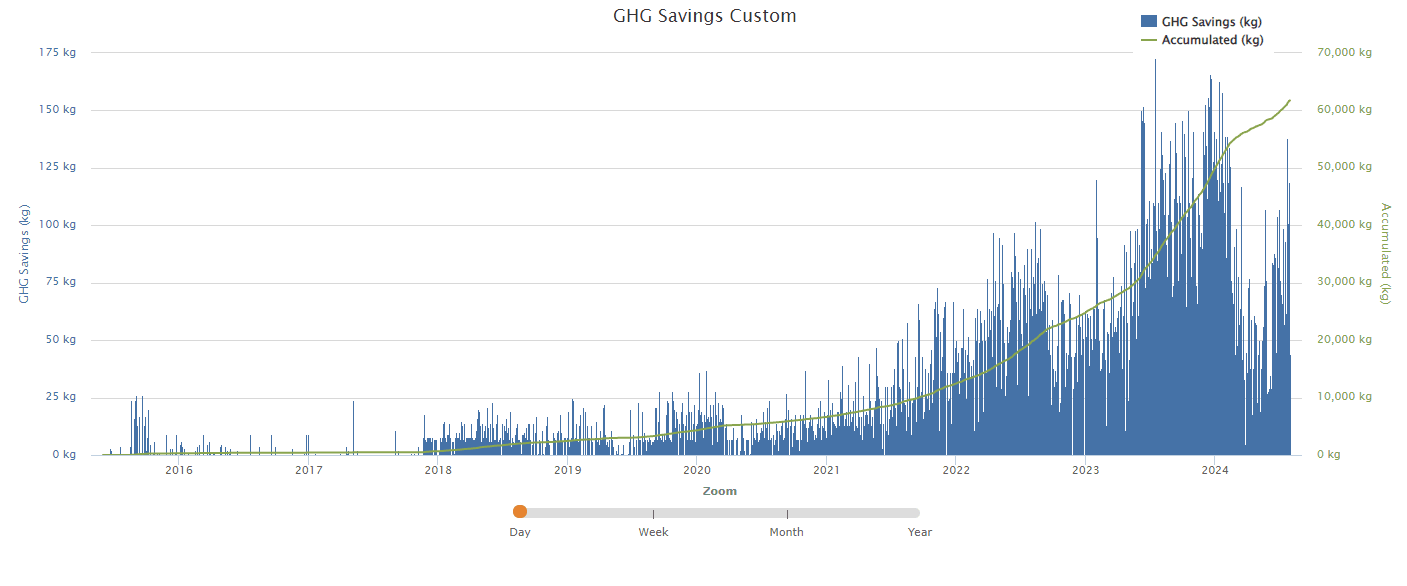1407x586 pixels.
Task: Click the Month label under the zoom bar
Action: [x=787, y=532]
